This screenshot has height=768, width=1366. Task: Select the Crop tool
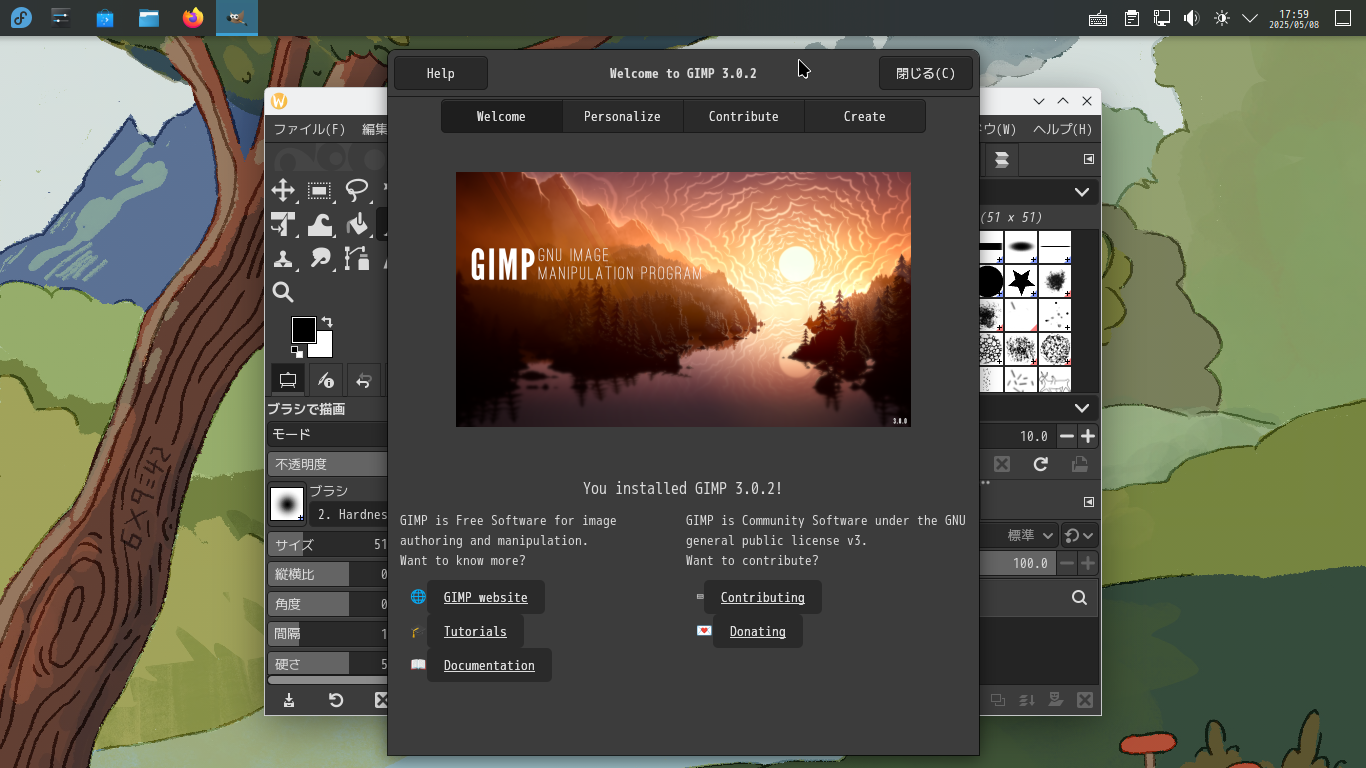pos(283,225)
